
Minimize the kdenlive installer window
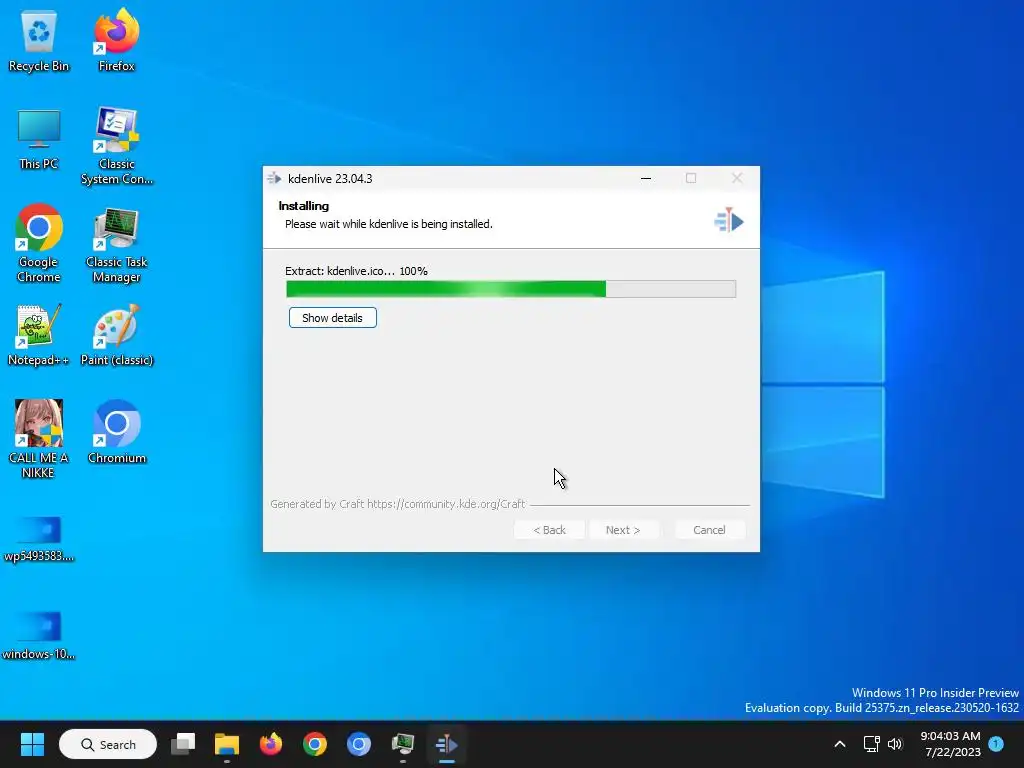pyautogui.click(x=646, y=178)
